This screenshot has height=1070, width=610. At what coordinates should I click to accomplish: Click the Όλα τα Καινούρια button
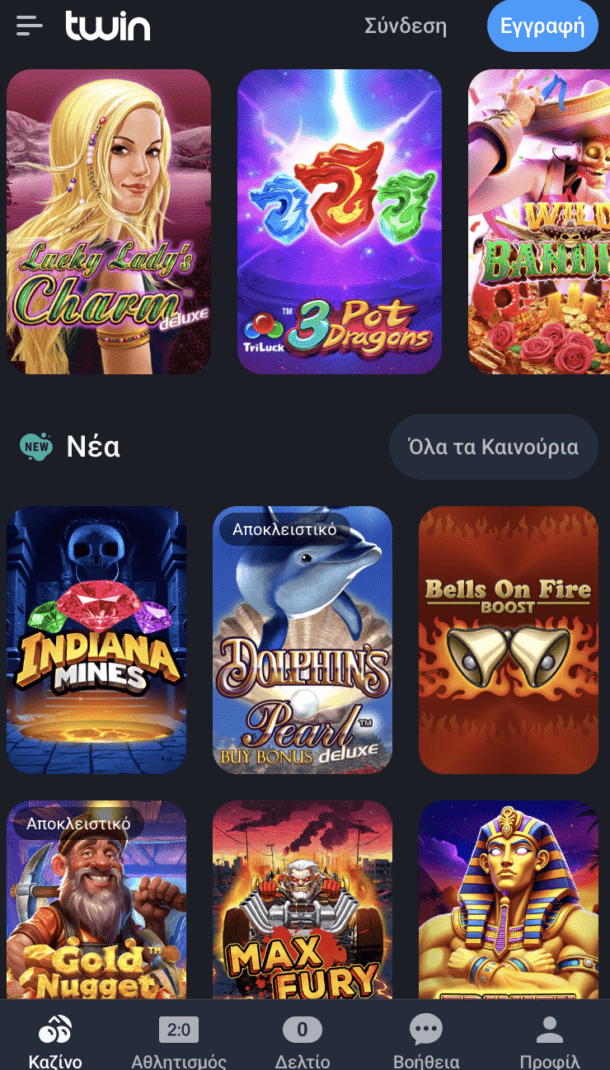(x=493, y=447)
